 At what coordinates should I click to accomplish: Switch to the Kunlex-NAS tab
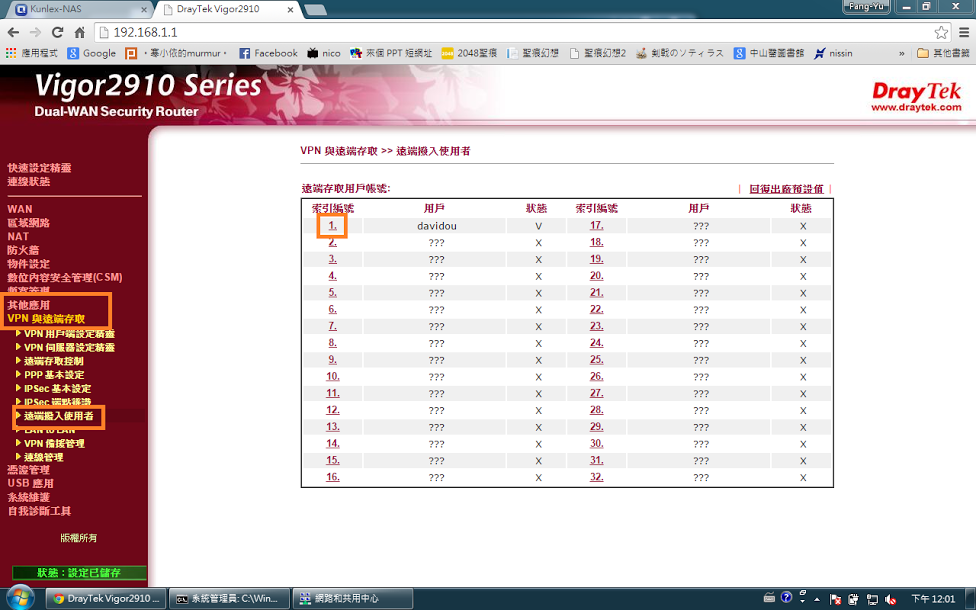(x=70, y=9)
